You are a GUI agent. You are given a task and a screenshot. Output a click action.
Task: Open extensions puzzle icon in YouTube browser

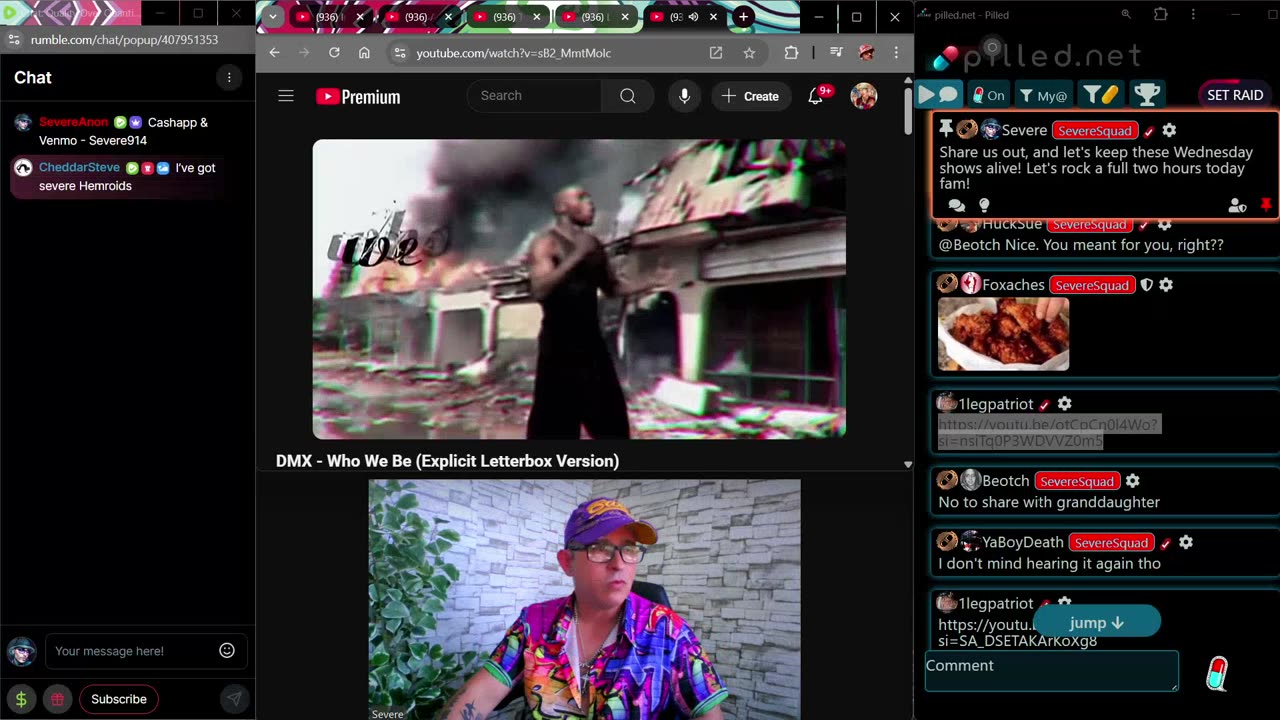791,53
